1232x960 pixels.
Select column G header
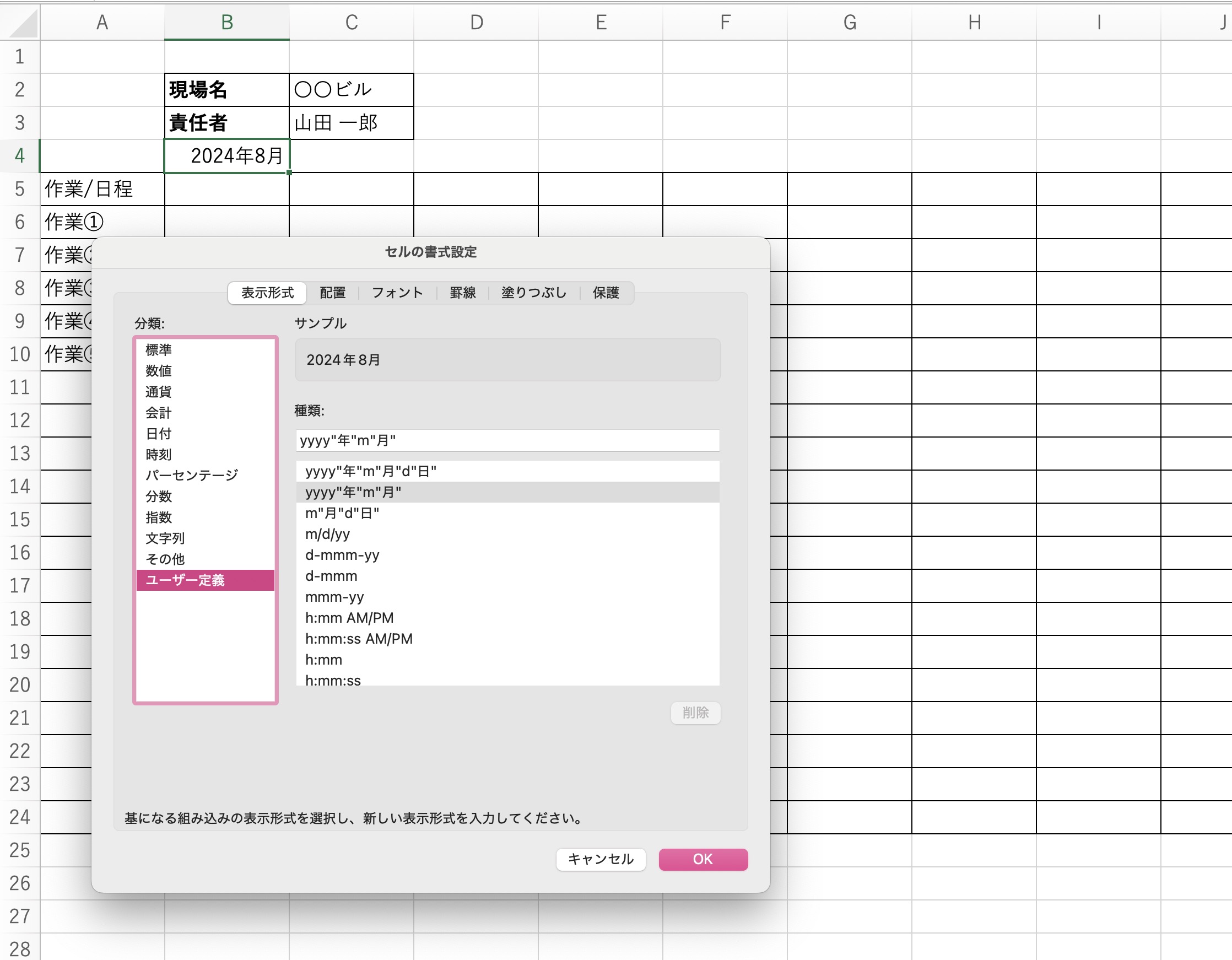(850, 23)
